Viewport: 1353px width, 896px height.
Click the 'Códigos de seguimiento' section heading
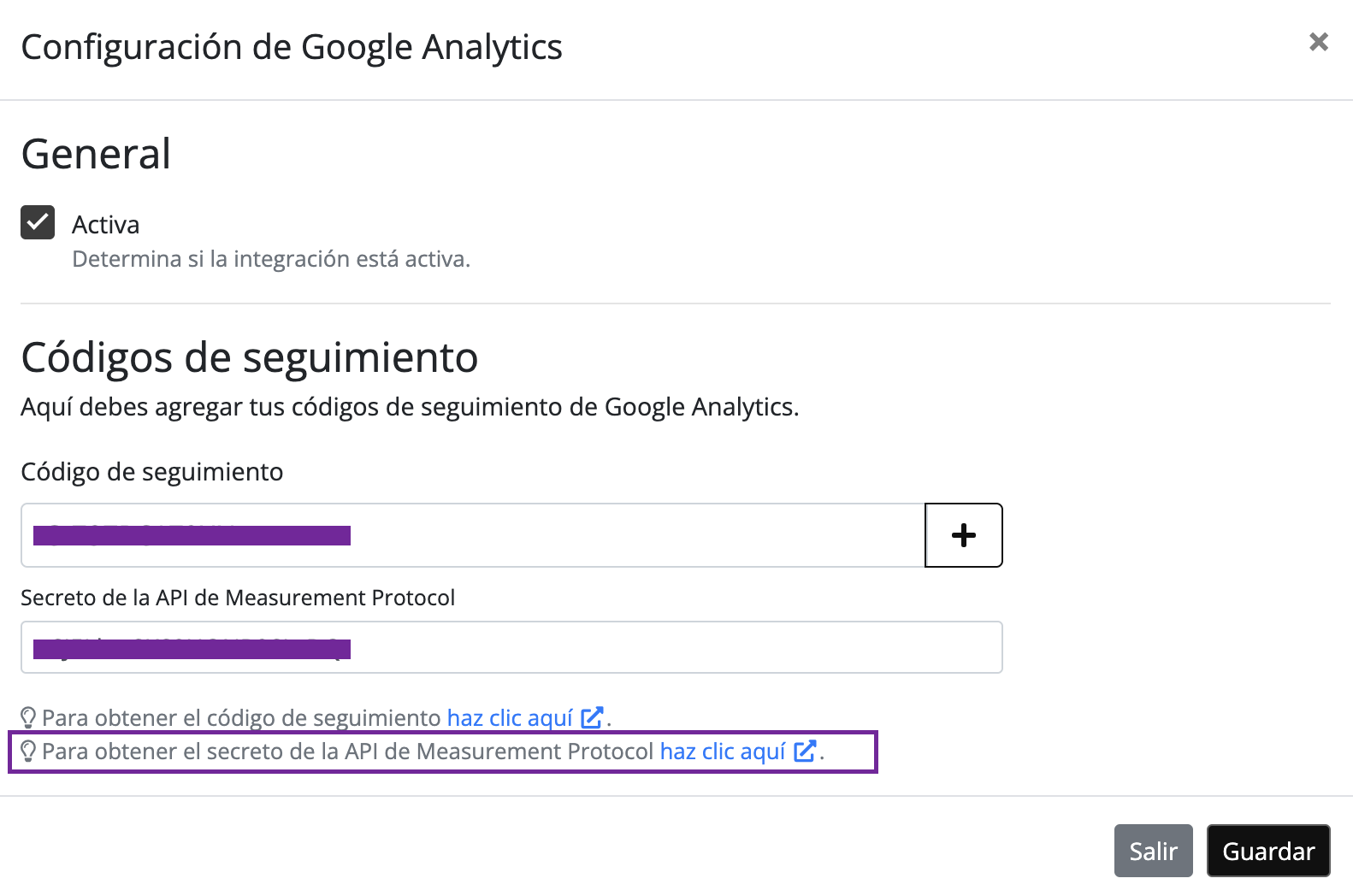(x=249, y=357)
